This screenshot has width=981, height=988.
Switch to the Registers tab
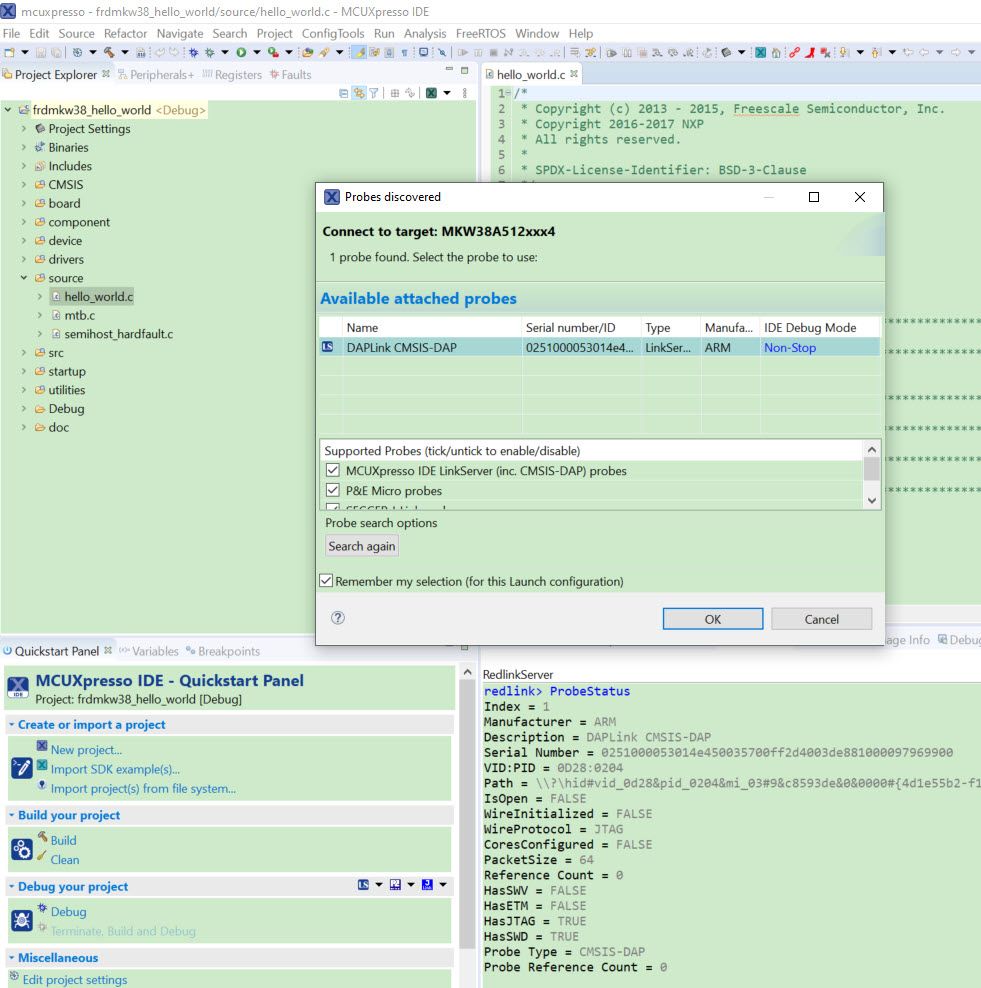point(232,74)
